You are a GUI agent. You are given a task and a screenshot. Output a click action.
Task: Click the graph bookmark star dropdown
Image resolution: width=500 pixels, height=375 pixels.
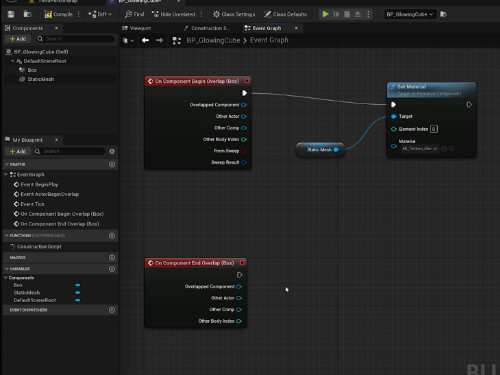point(128,41)
